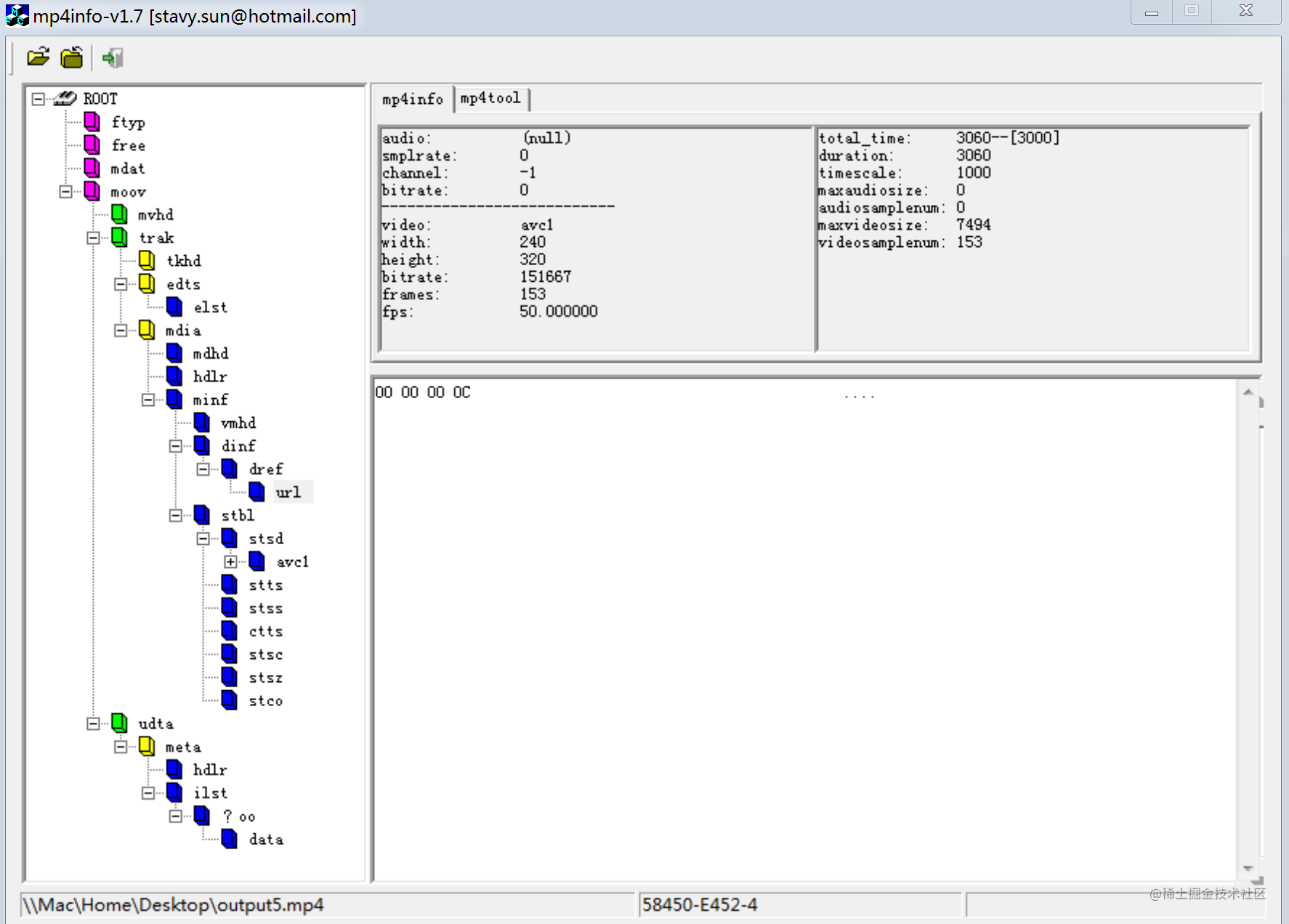Collapse the moov node
The image size is (1289, 924).
click(x=65, y=192)
